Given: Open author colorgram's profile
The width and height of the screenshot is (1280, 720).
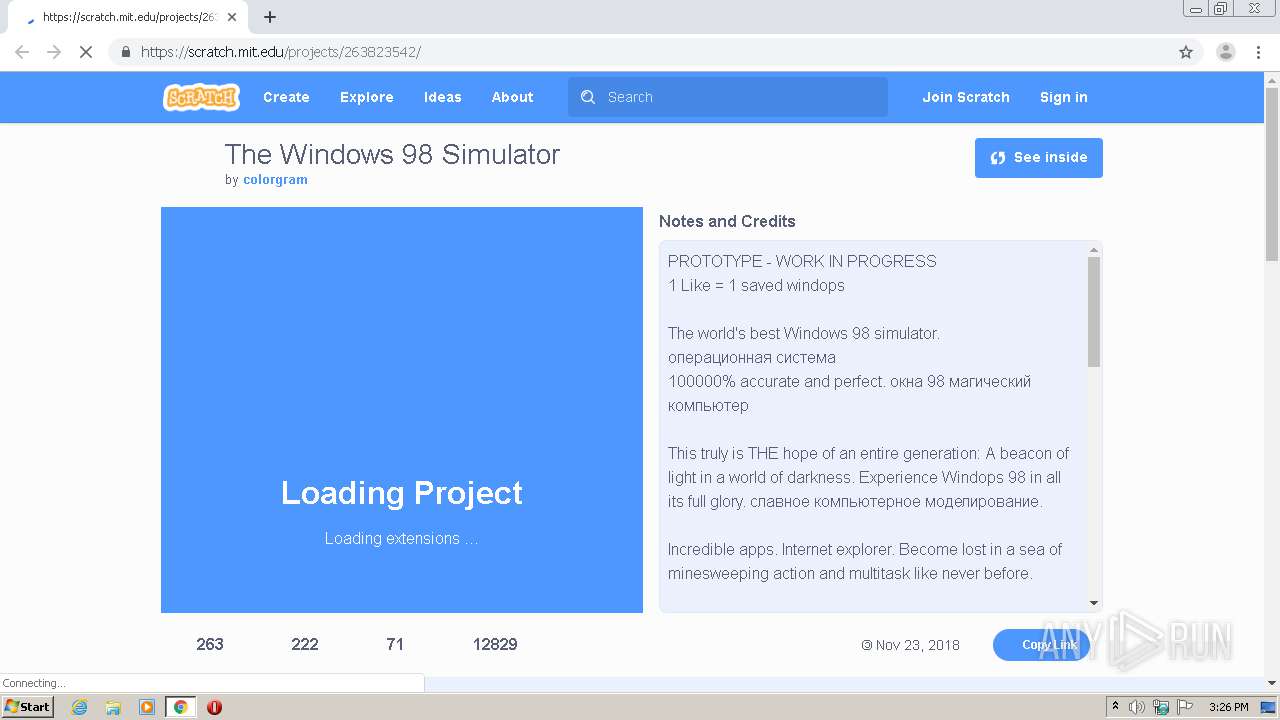Looking at the screenshot, I should 275,180.
